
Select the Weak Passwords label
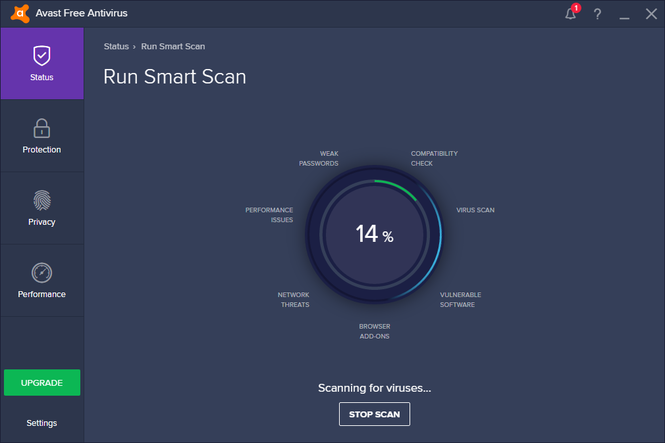(319, 158)
